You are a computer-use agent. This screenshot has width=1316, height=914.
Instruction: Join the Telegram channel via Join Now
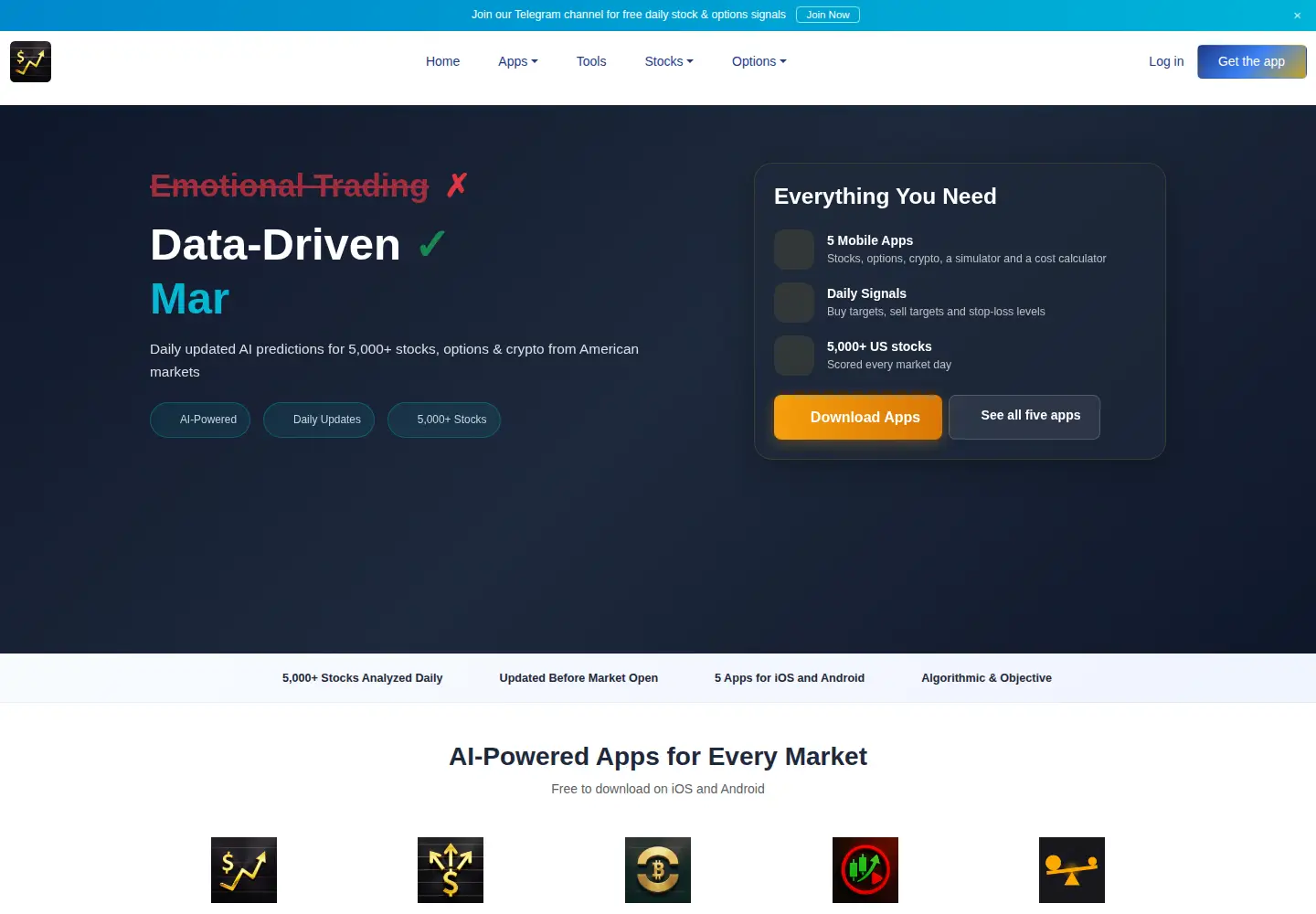828,15
